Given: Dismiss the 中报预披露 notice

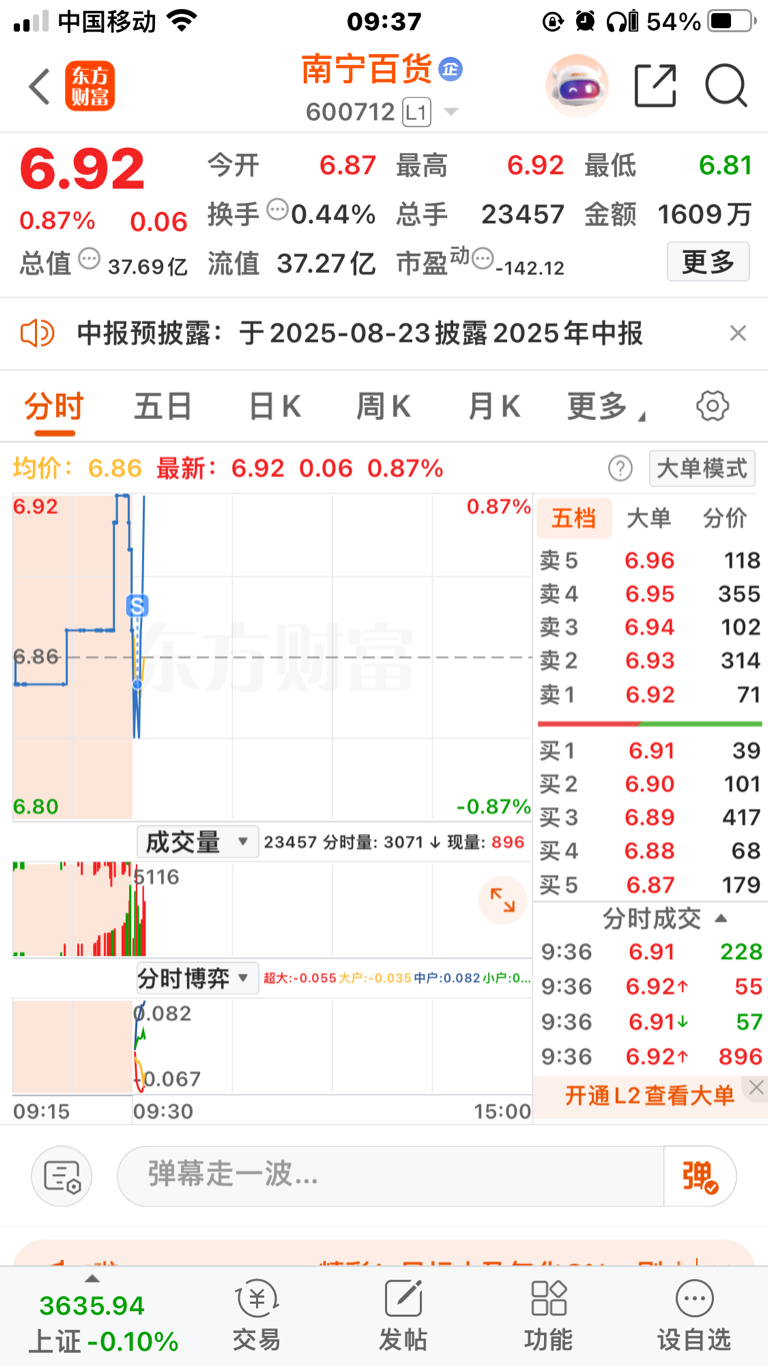Looking at the screenshot, I should [738, 333].
